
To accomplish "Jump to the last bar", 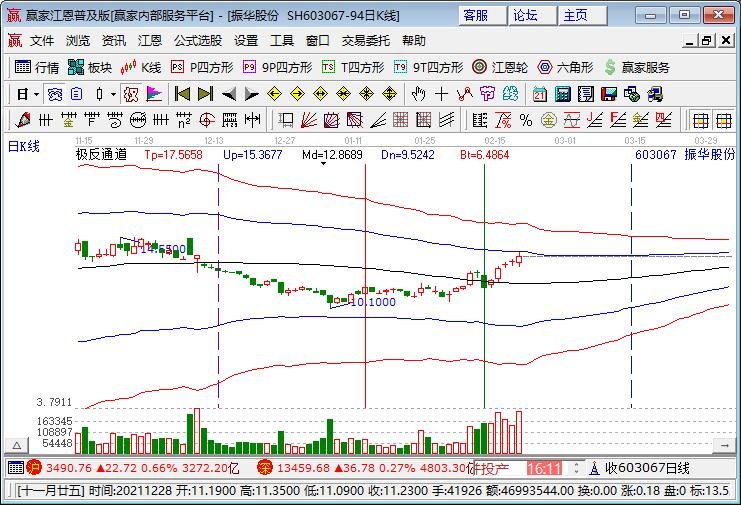I will [x=205, y=94].
